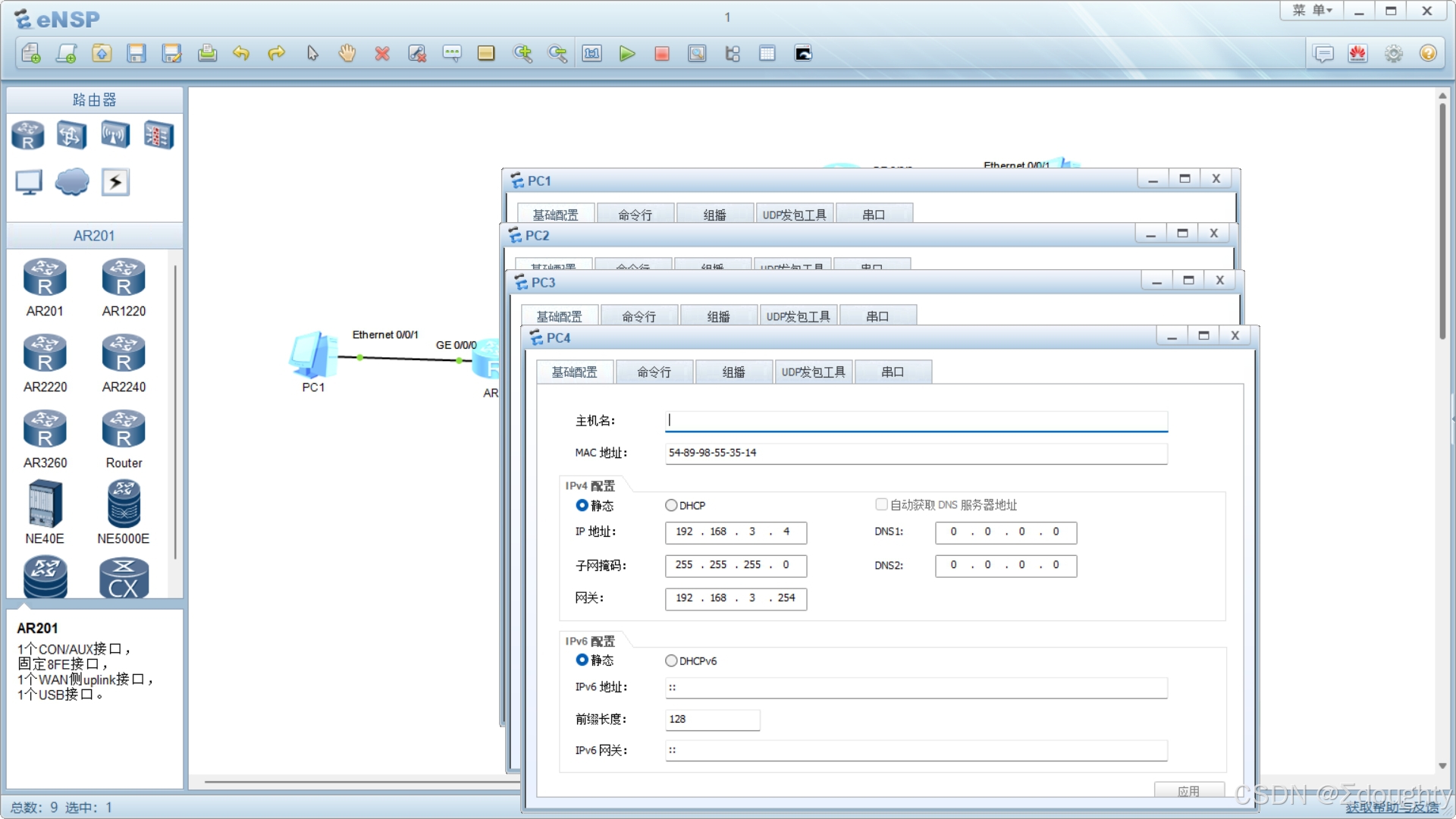The image size is (1456, 819).
Task: Click the text note icon
Action: (x=452, y=53)
